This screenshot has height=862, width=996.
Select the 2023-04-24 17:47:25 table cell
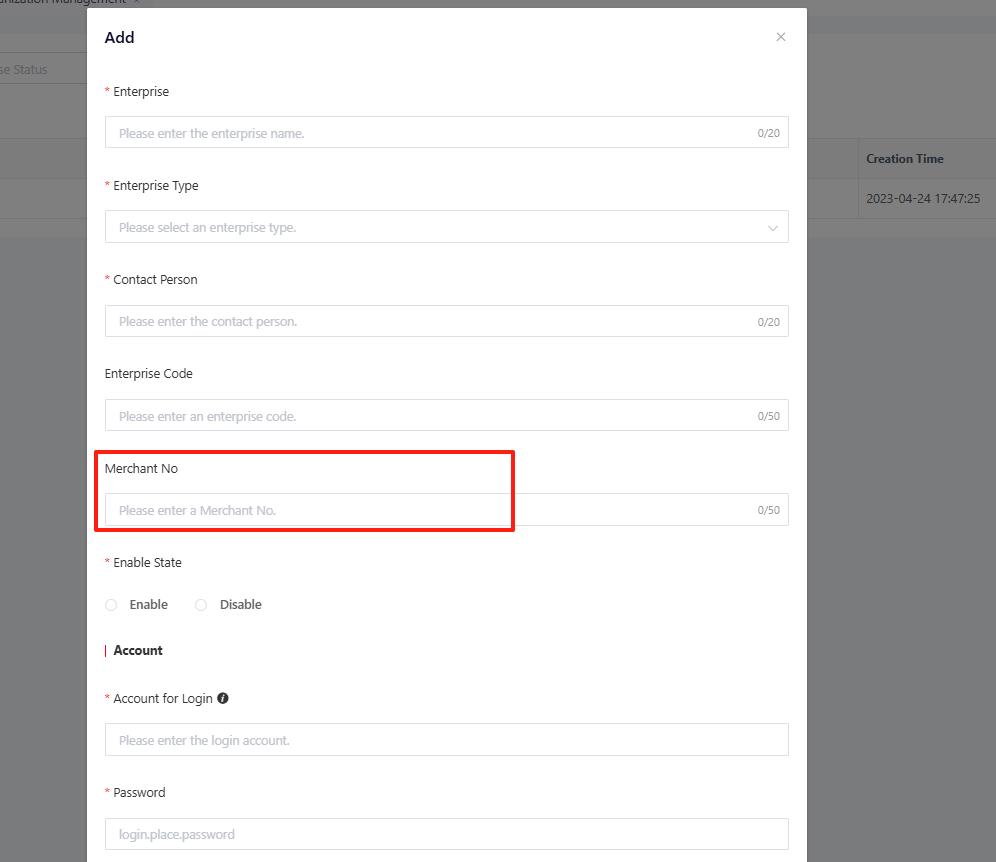pyautogui.click(x=922, y=199)
